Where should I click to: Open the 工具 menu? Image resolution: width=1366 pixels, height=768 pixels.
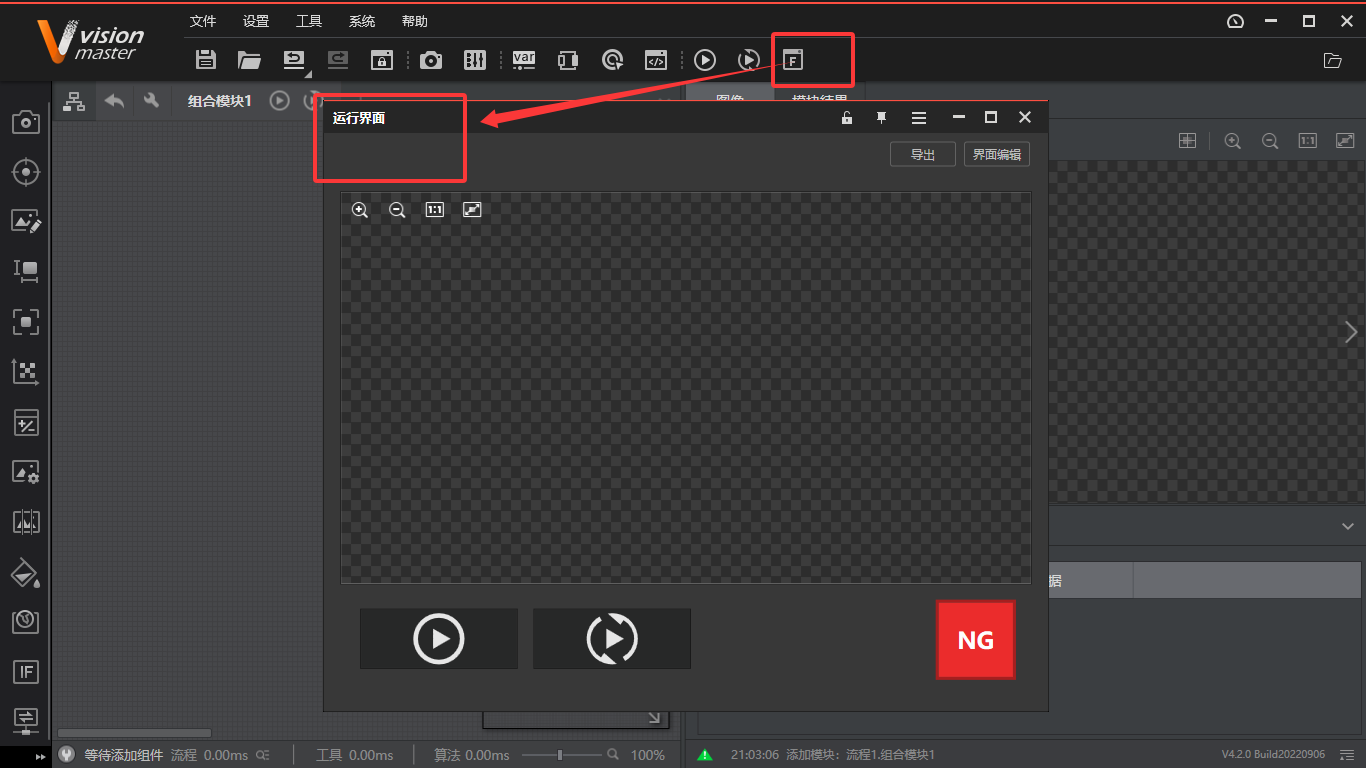[x=309, y=20]
